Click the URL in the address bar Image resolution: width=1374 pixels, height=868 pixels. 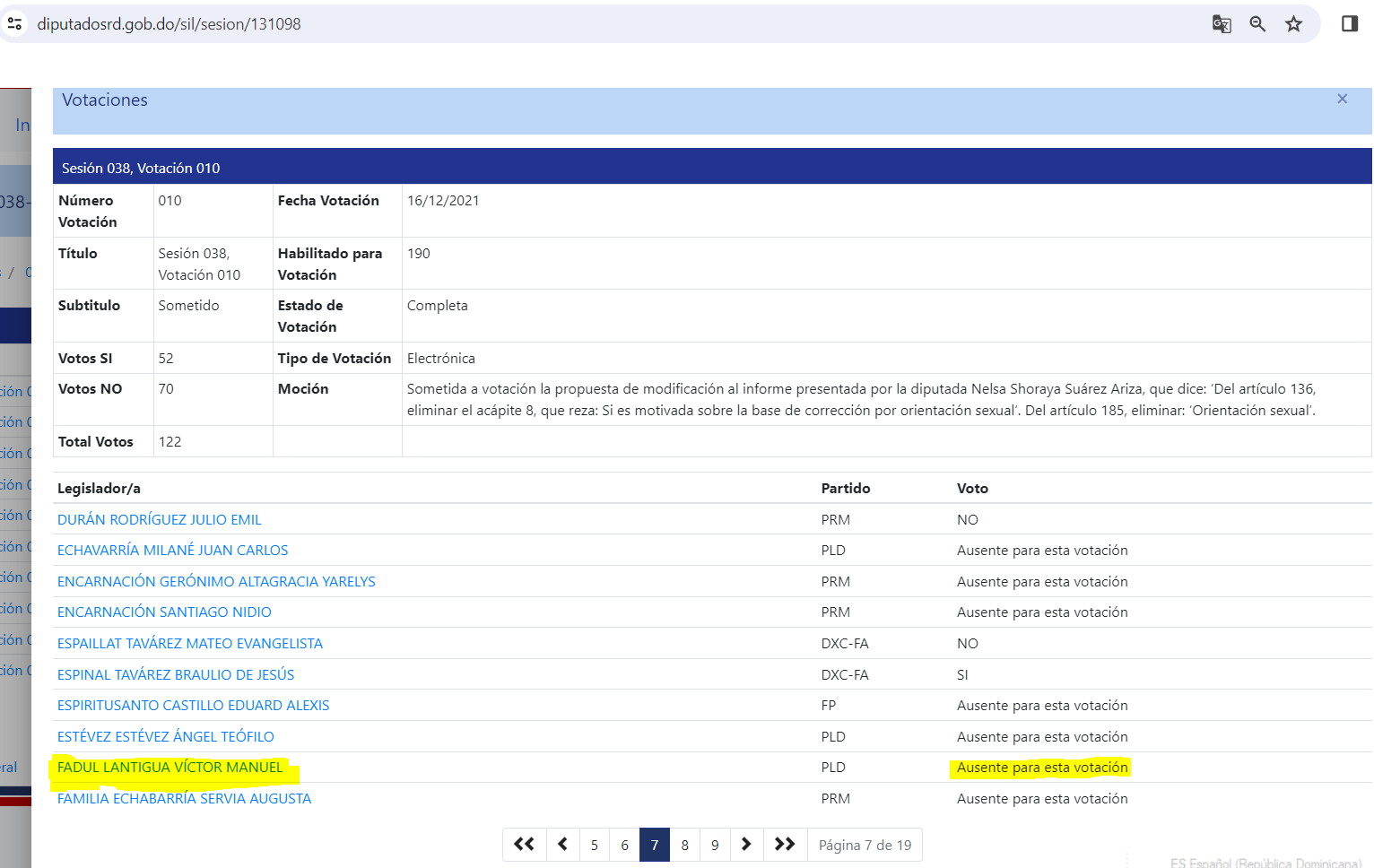(x=169, y=24)
